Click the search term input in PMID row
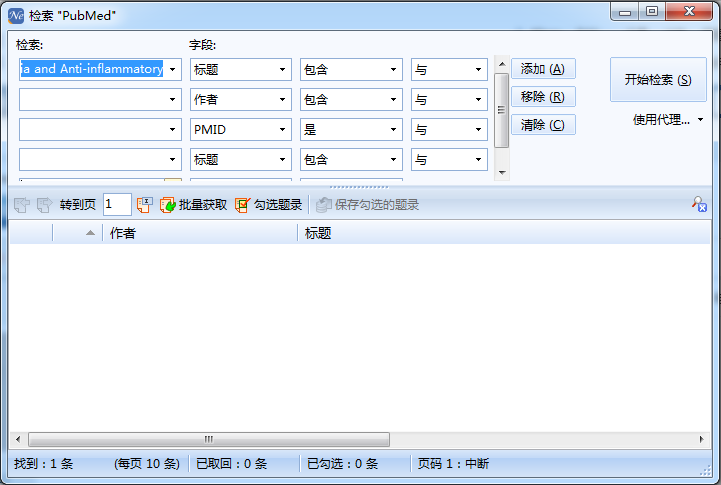721x485 pixels. (x=92, y=129)
